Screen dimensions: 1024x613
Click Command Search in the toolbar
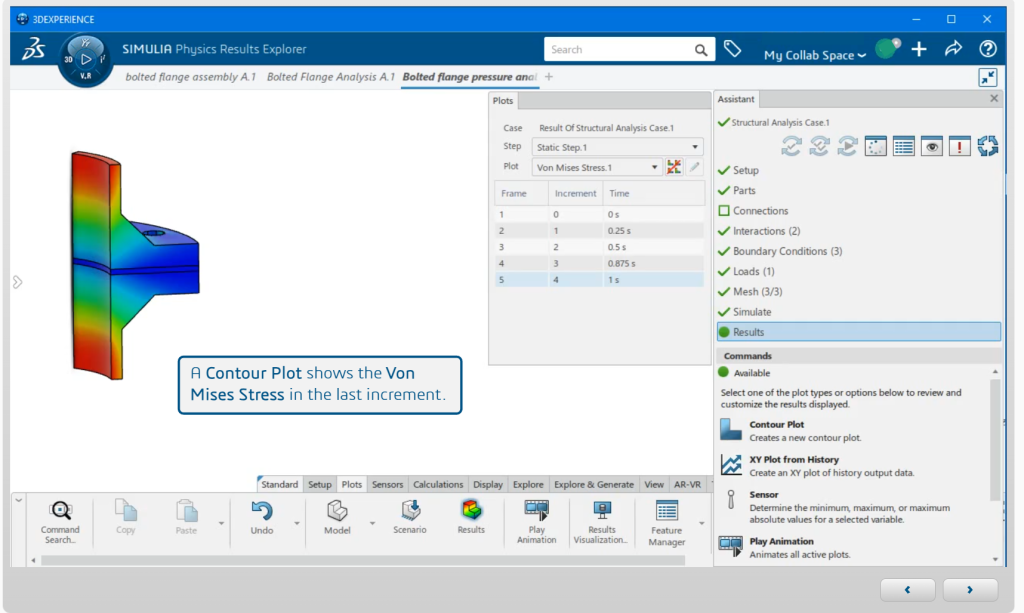[x=60, y=522]
